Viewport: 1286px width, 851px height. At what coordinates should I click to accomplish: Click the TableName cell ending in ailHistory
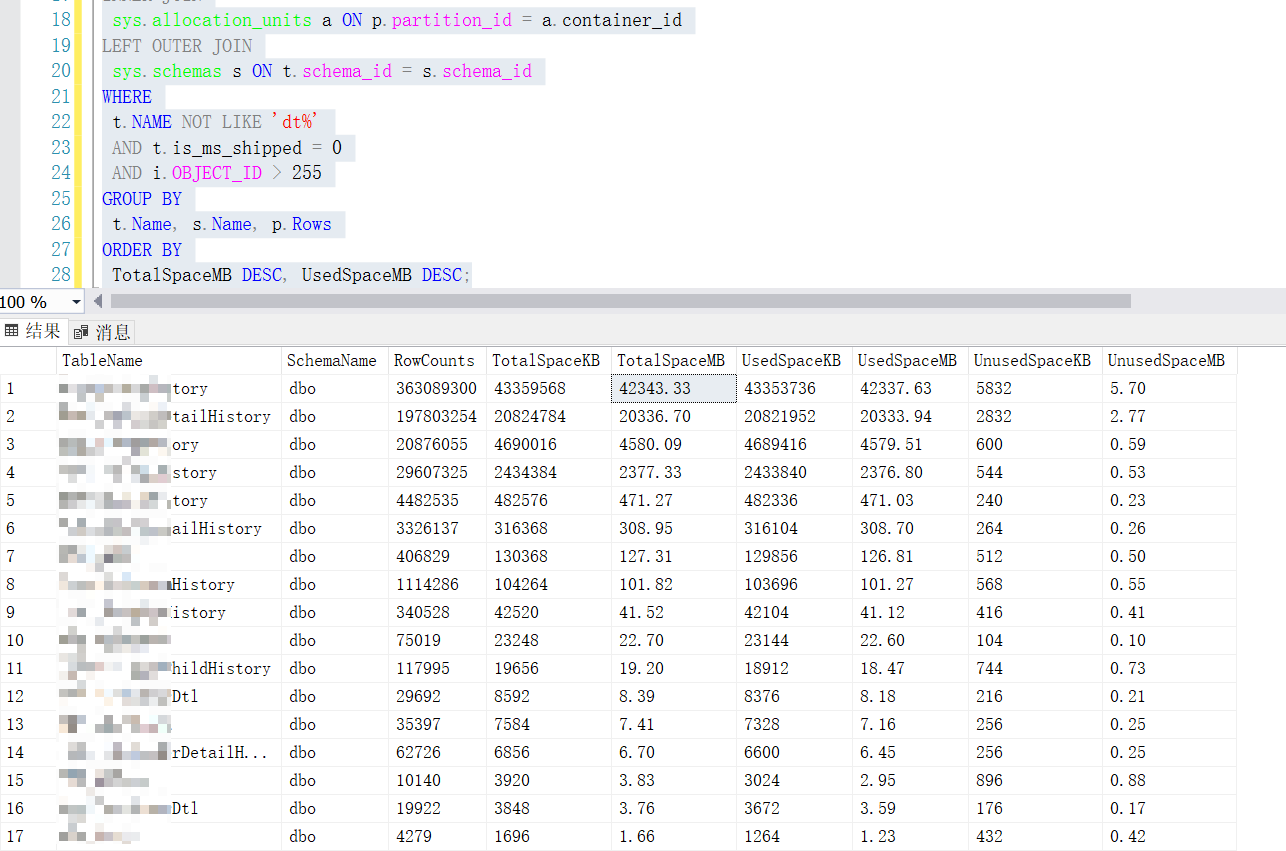(169, 529)
